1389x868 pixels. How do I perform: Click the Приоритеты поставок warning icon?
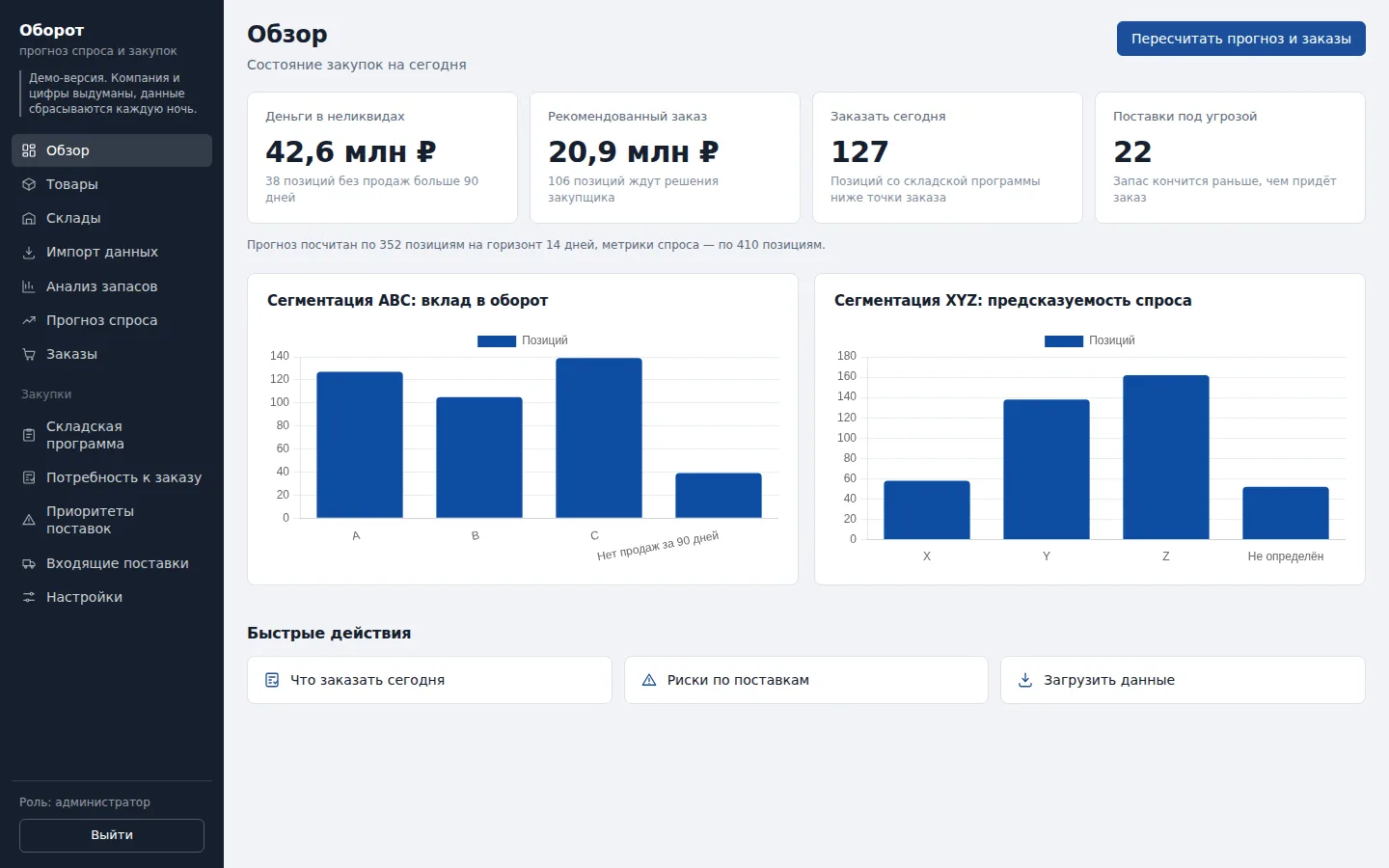(x=29, y=520)
